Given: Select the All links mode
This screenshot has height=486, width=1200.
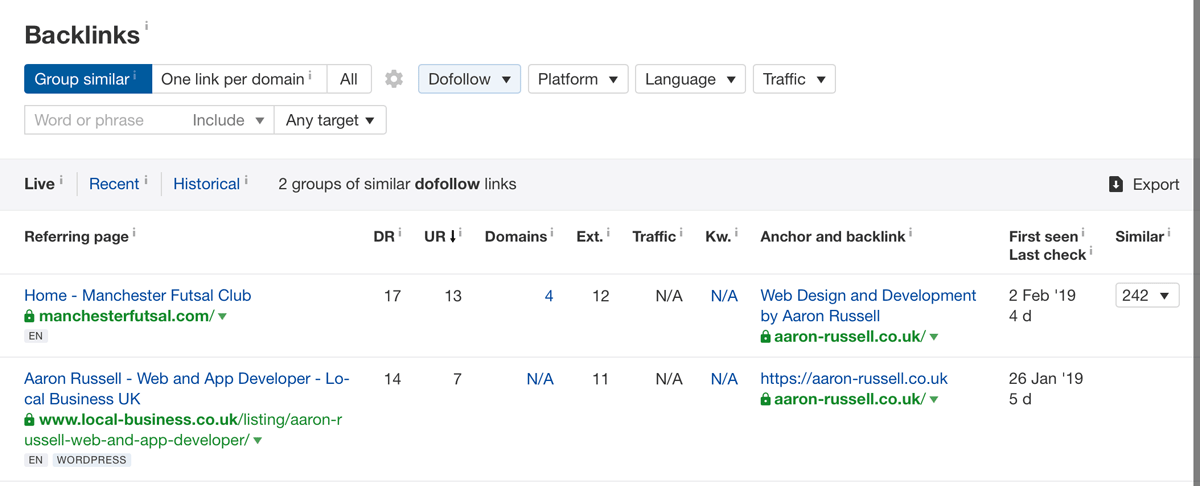Looking at the screenshot, I should coord(349,79).
